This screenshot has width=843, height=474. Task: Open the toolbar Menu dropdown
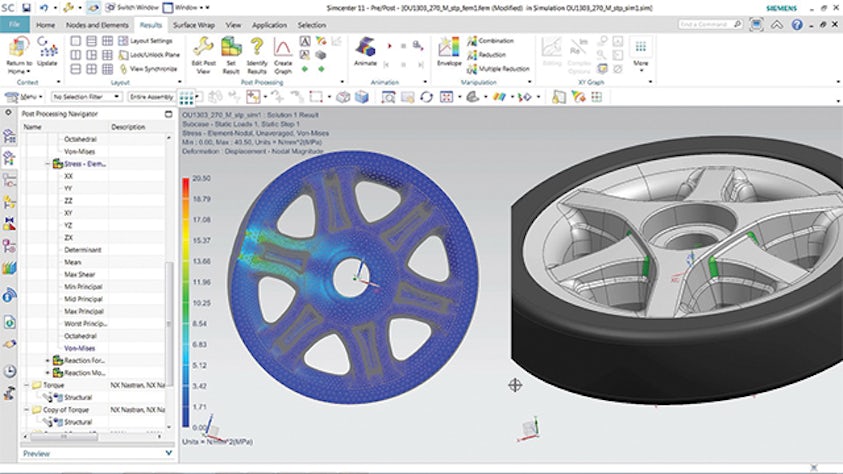point(24,97)
